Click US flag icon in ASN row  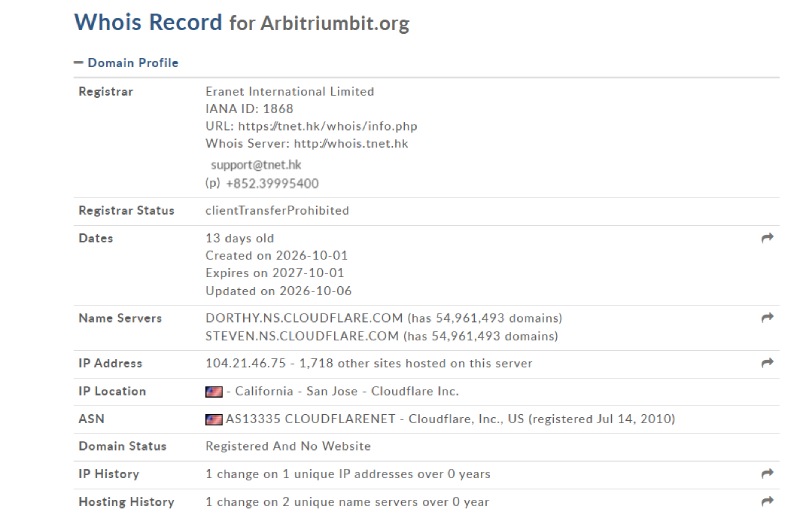coord(214,419)
